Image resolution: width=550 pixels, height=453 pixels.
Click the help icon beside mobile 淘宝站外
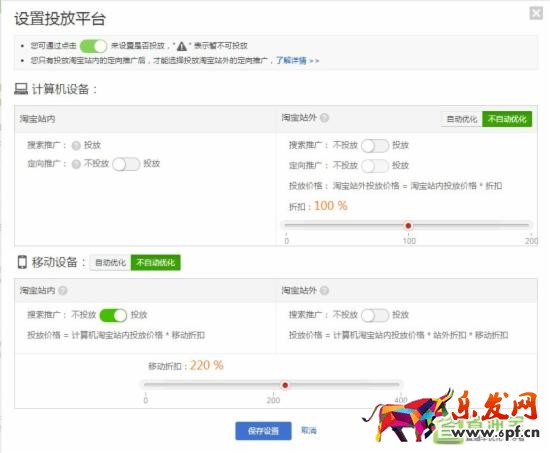coord(325,290)
